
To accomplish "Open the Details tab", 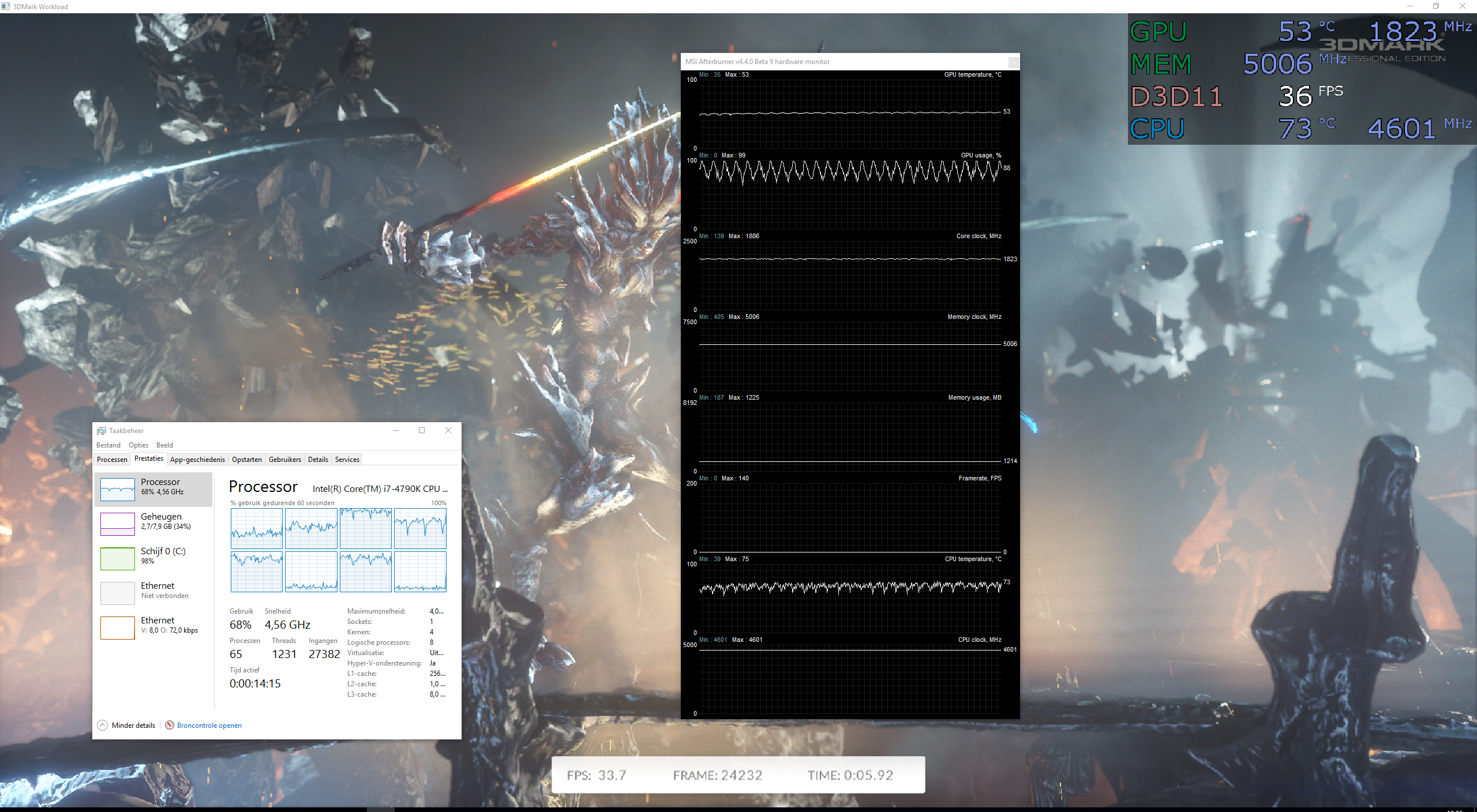I will click(x=318, y=459).
